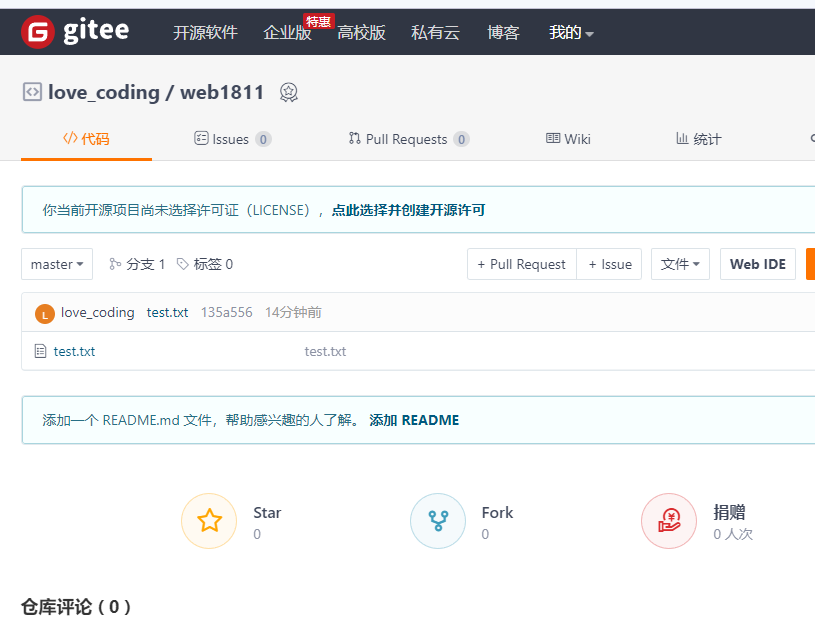Click the + Pull Request button
Screen dimensions: 815x641
(x=522, y=264)
